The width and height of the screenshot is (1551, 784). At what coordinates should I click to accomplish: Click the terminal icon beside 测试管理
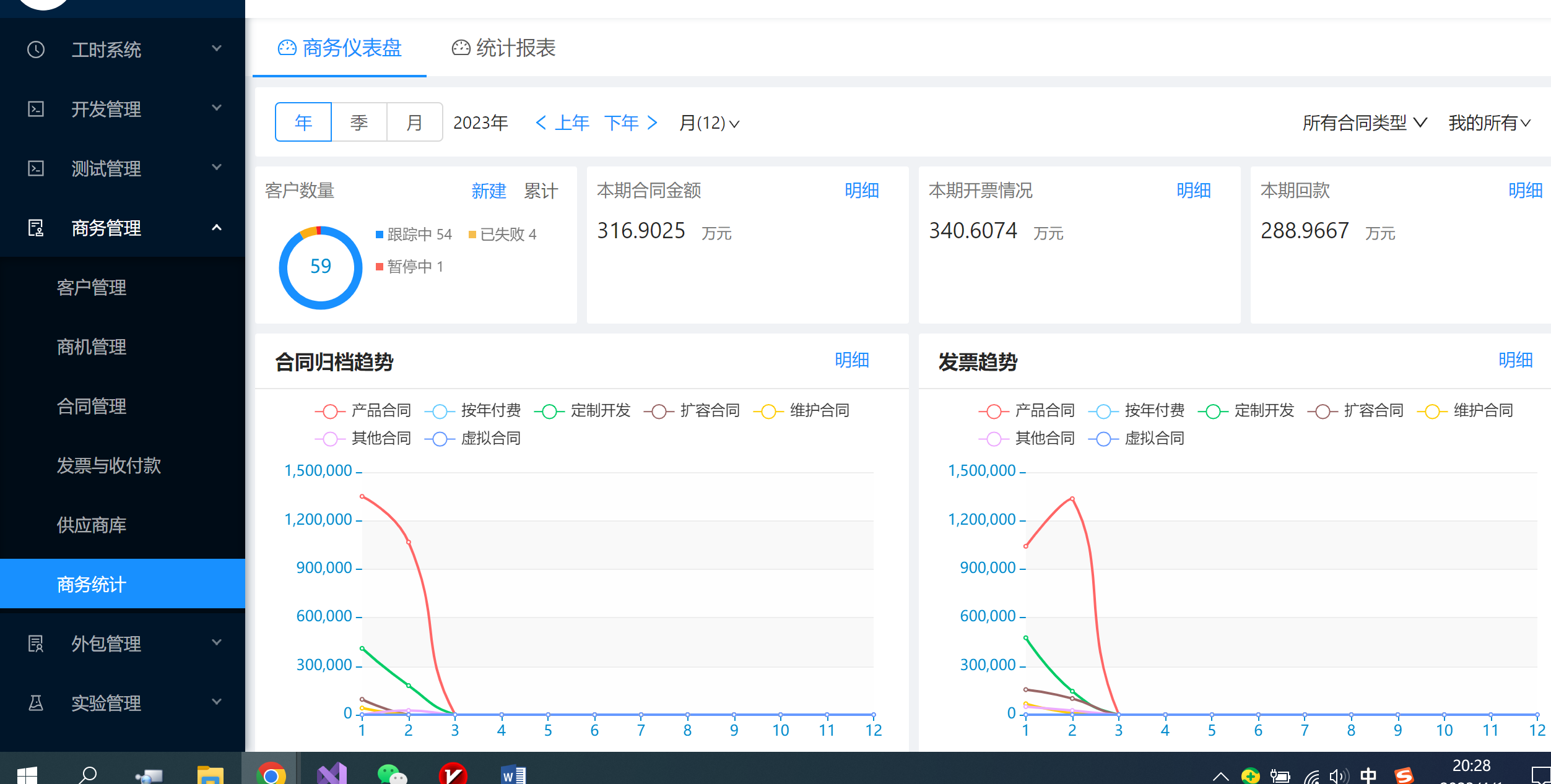tap(36, 168)
